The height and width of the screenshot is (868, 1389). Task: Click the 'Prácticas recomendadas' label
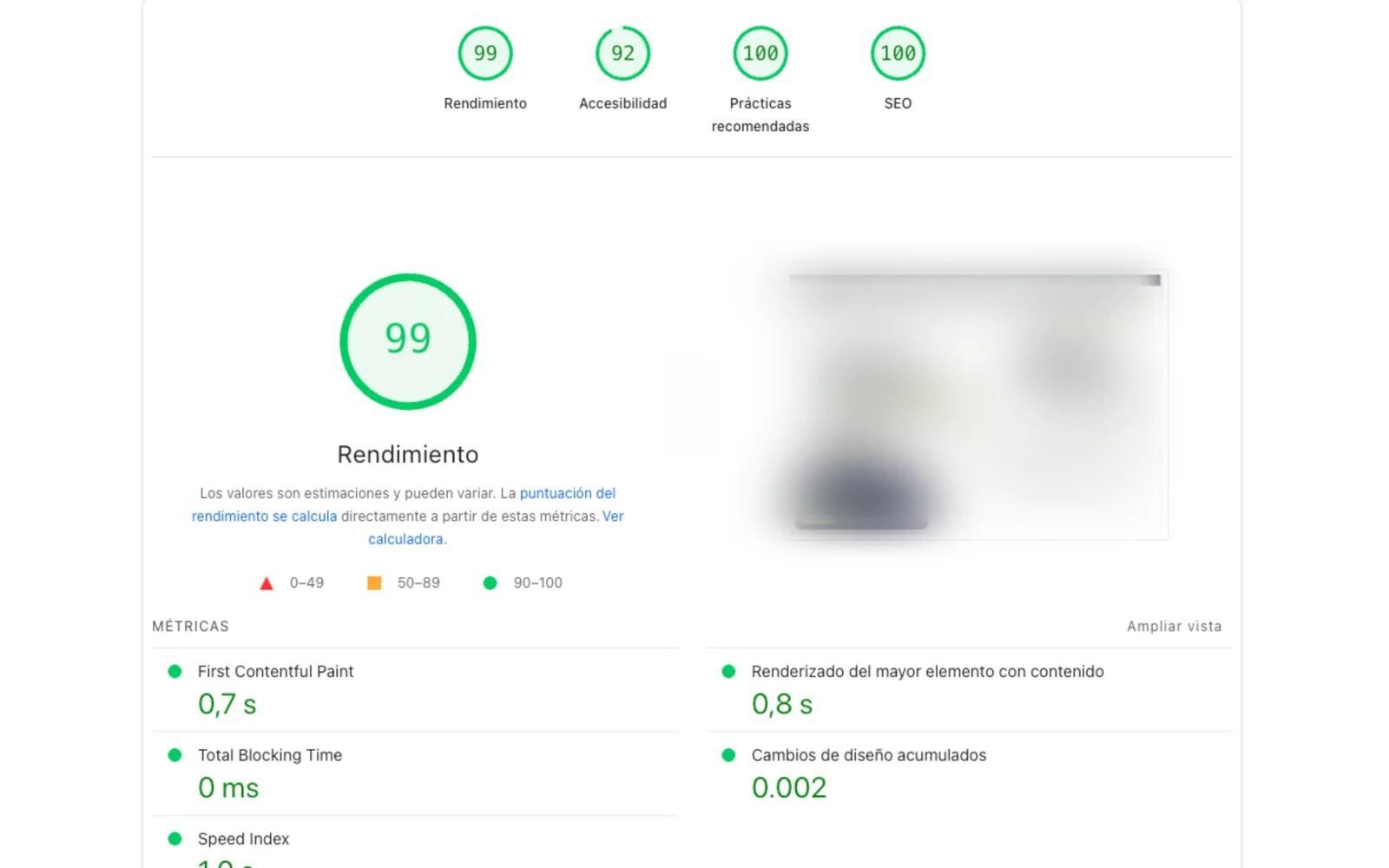[x=760, y=115]
